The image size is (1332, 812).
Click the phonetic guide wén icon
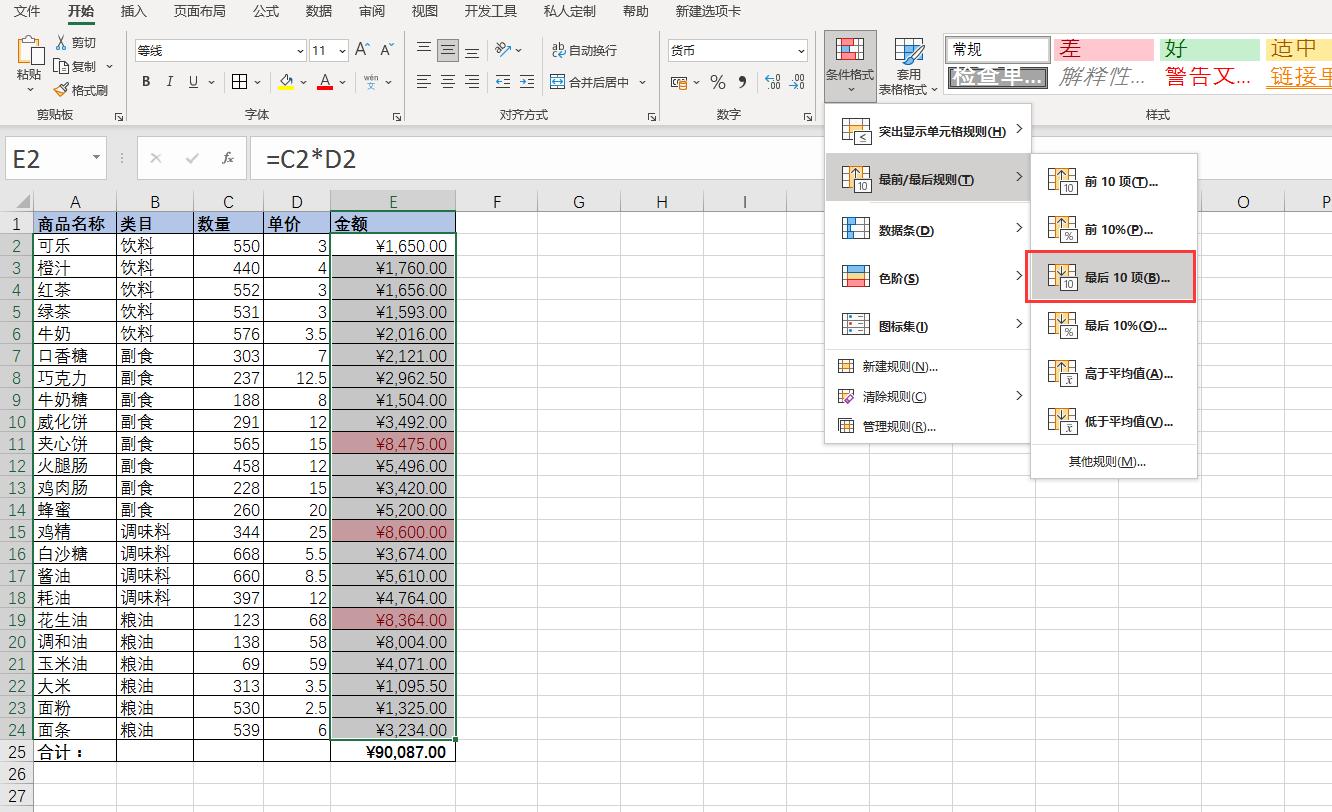(371, 82)
